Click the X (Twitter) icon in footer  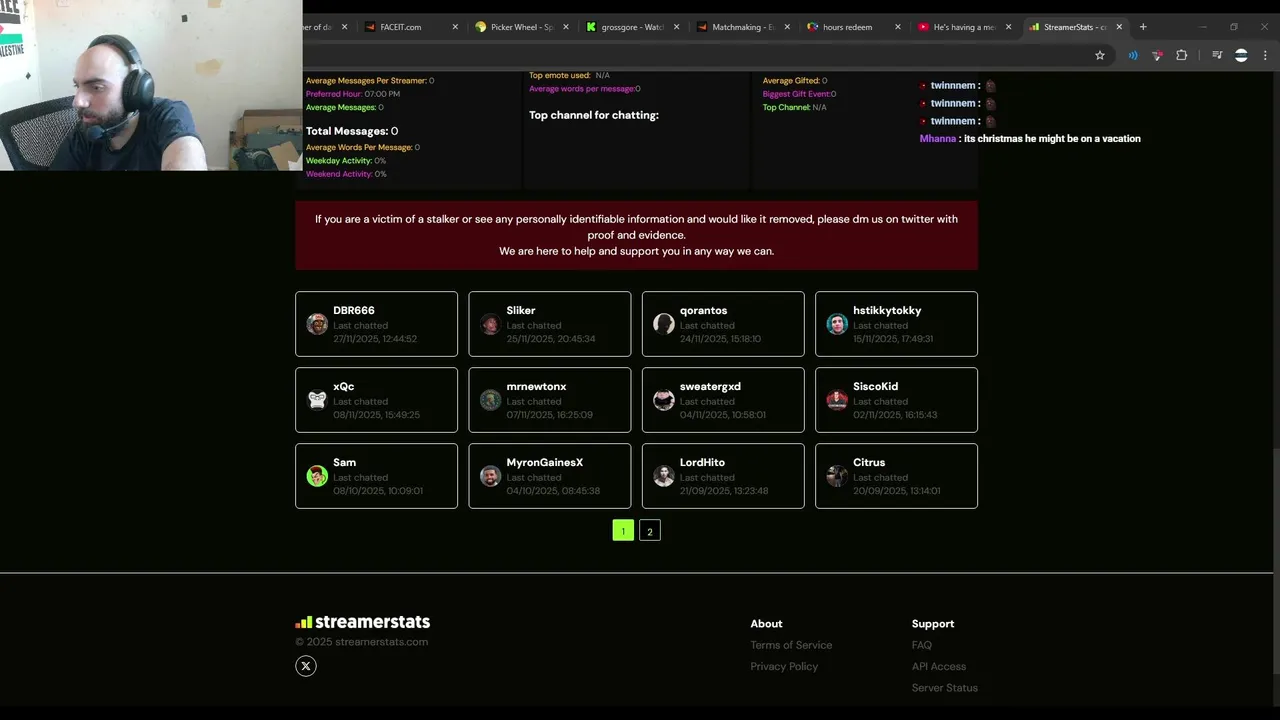306,666
